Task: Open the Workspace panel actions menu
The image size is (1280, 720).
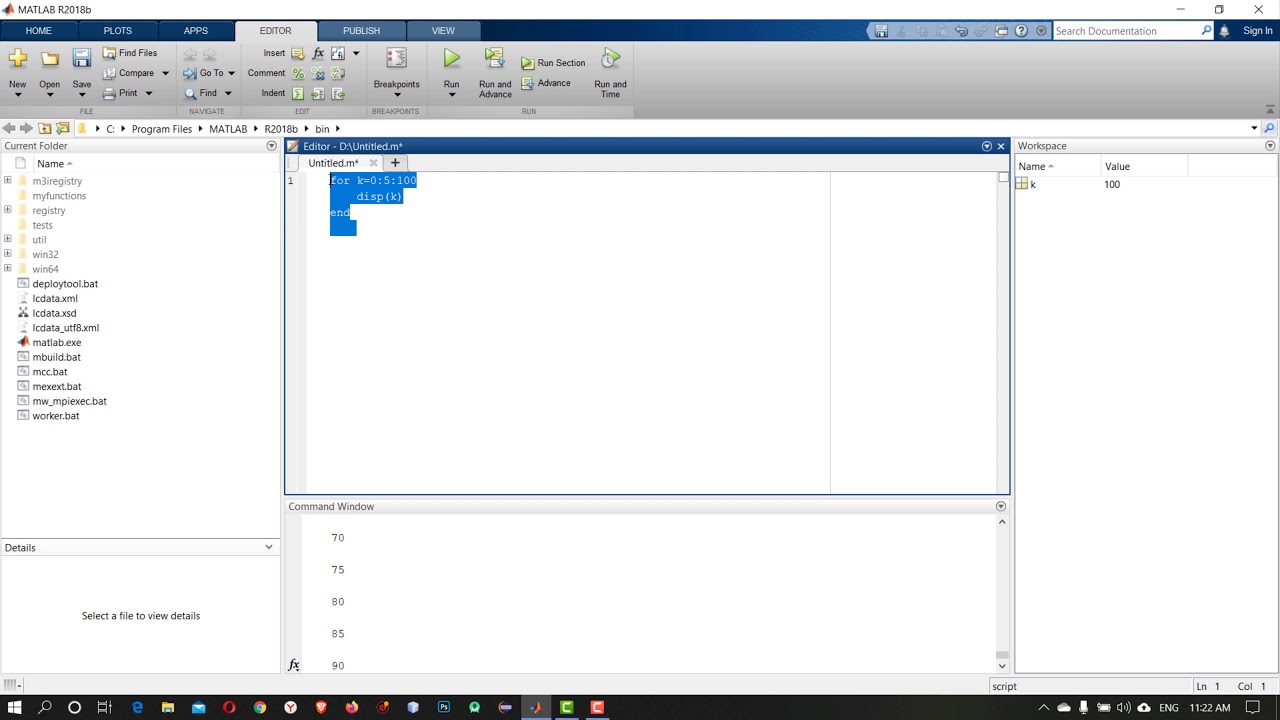Action: (1270, 146)
